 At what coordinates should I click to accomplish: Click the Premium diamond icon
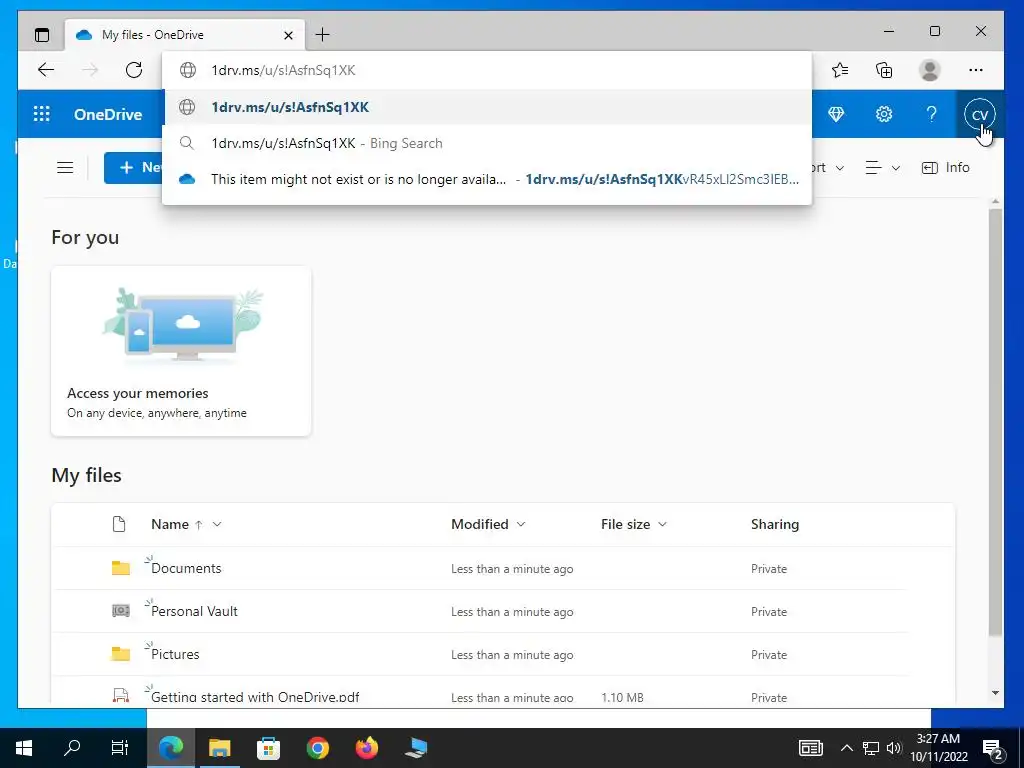pos(836,114)
